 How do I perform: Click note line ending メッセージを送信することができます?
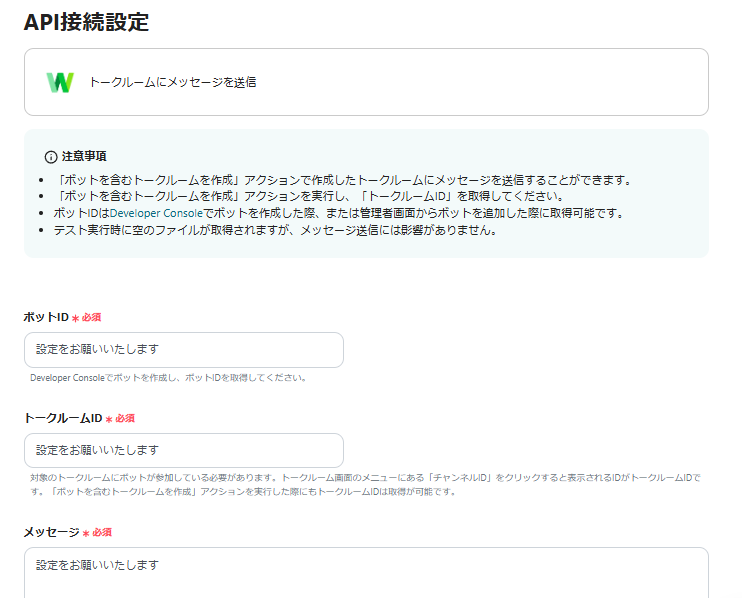tap(343, 180)
